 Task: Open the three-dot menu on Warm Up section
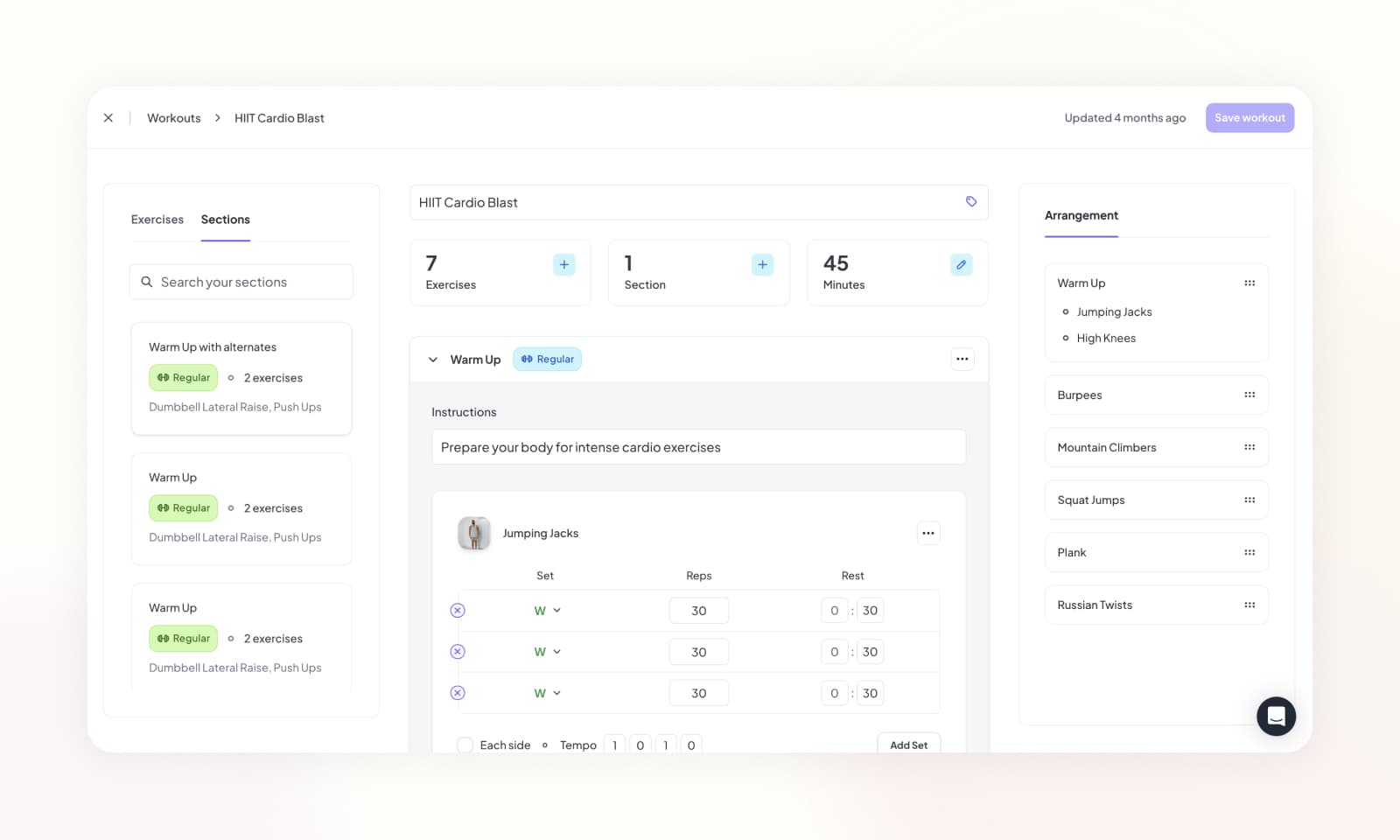tap(962, 359)
